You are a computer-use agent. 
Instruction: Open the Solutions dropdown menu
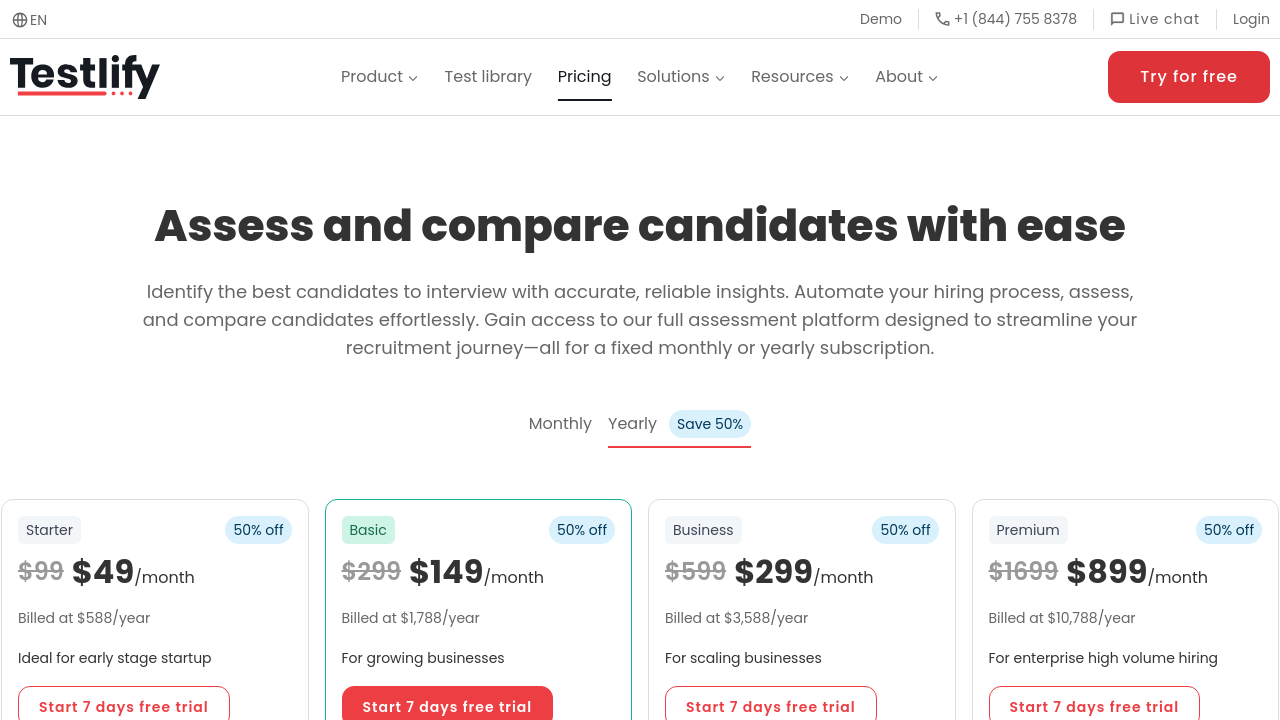(680, 77)
